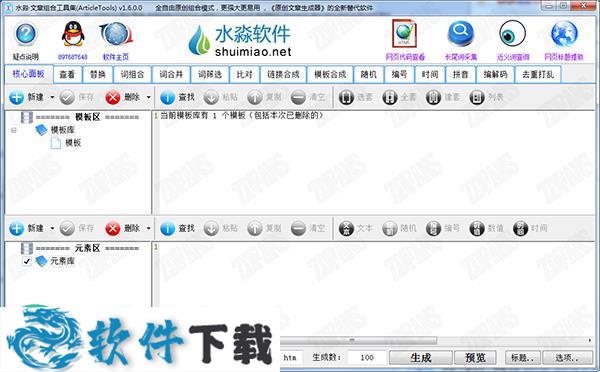Click 清空 in the template area toolbar
Screen dimensions: 600x372
coord(308,97)
